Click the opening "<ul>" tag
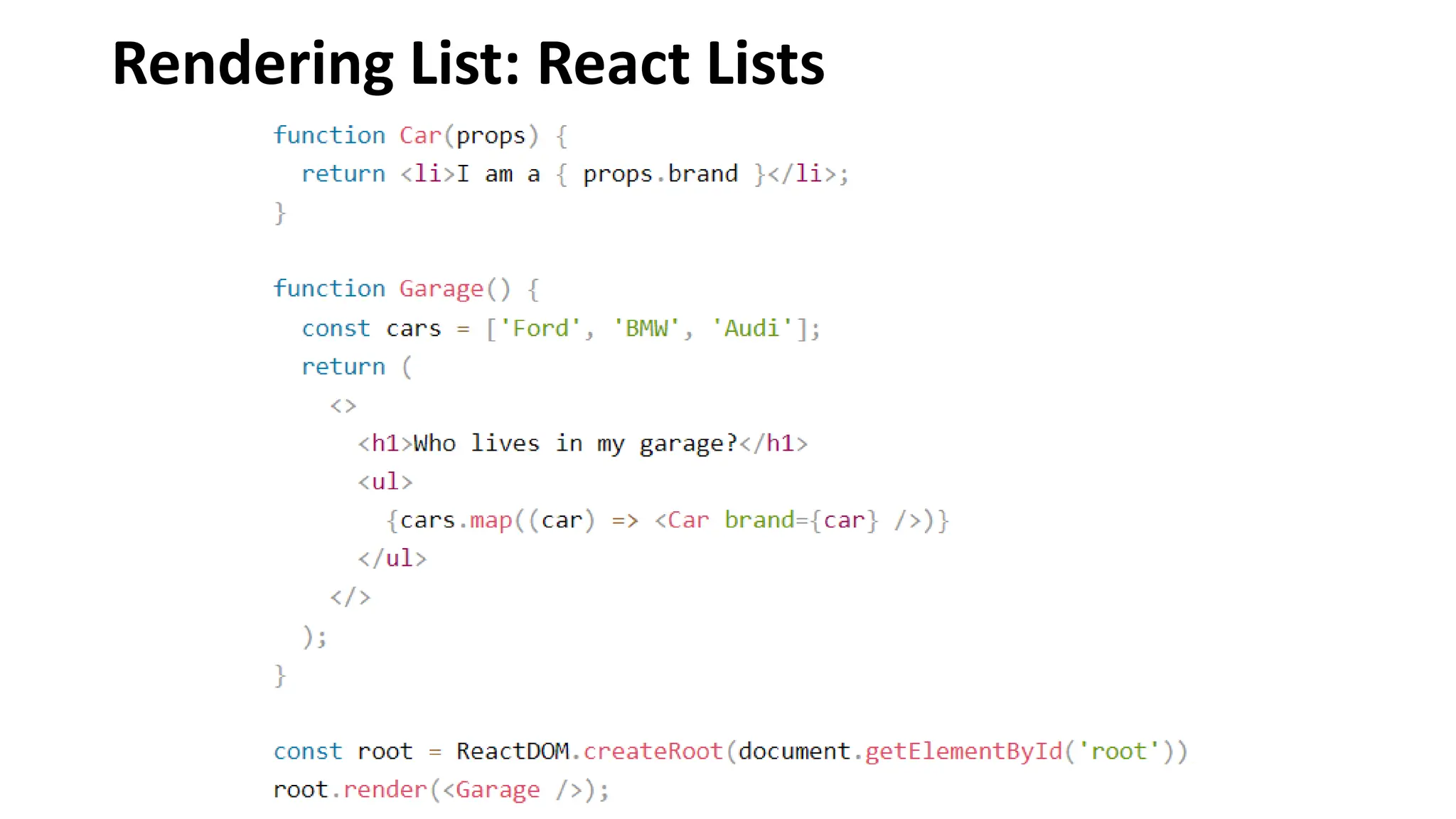1456x819 pixels. (x=385, y=481)
